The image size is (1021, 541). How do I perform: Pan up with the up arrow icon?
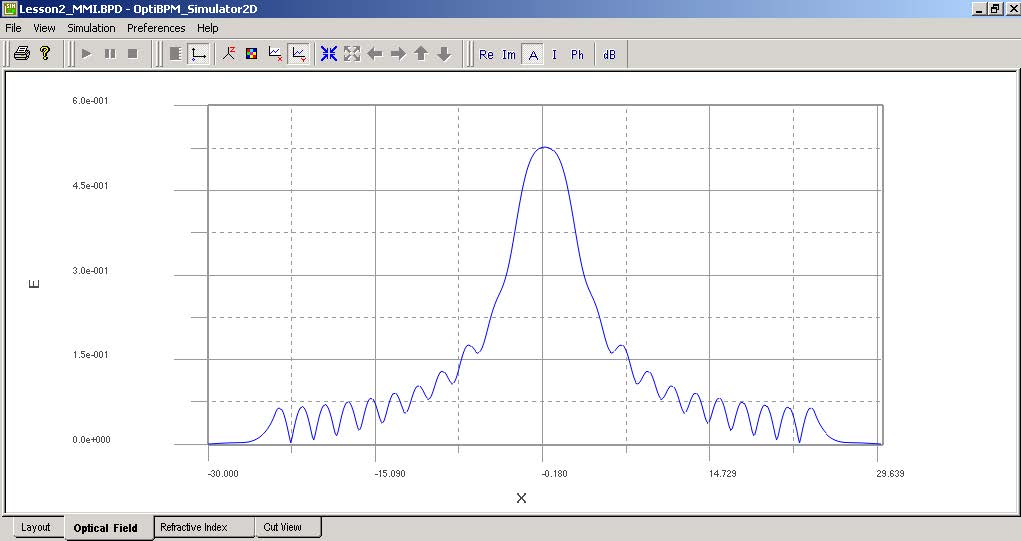(421, 54)
